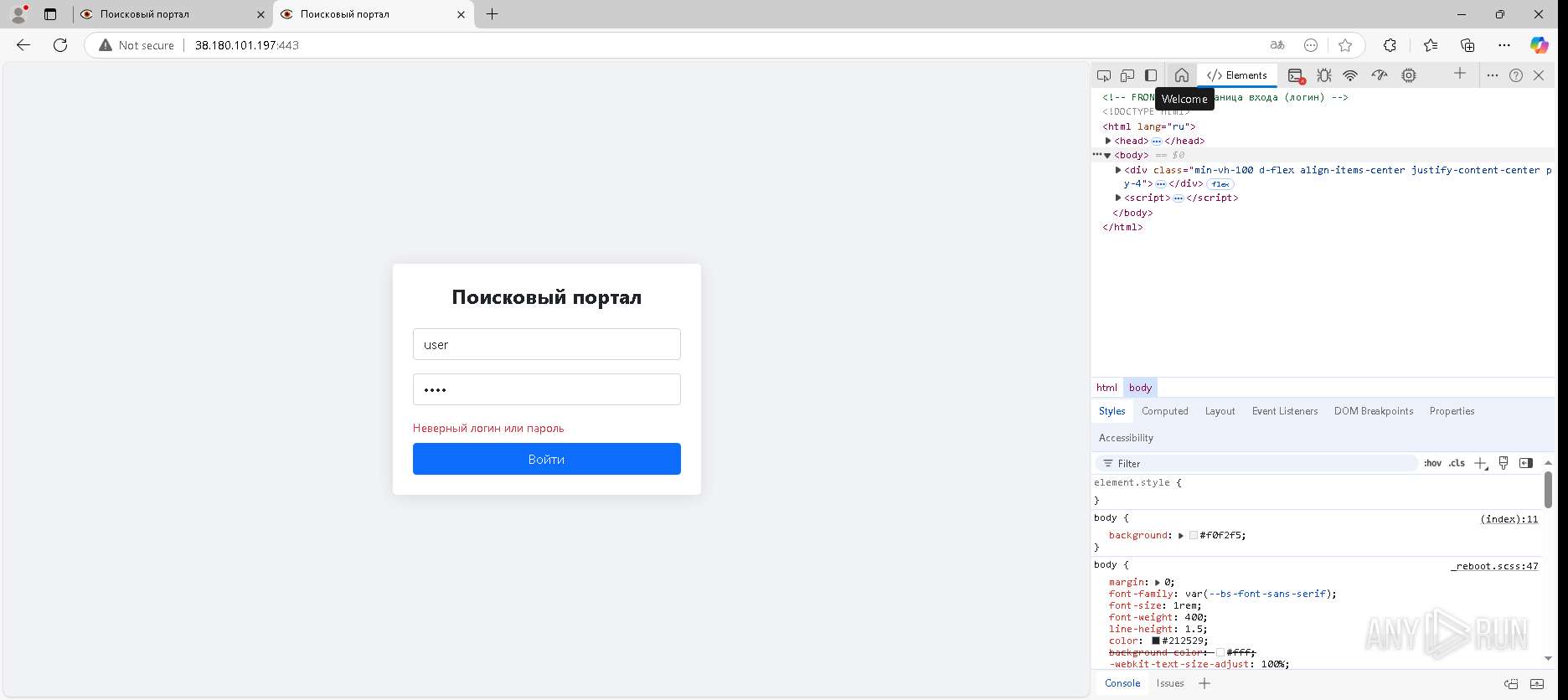Viewport: 1568px width, 700px height.
Task: Switch to the Accessibility tab
Action: 1127,438
